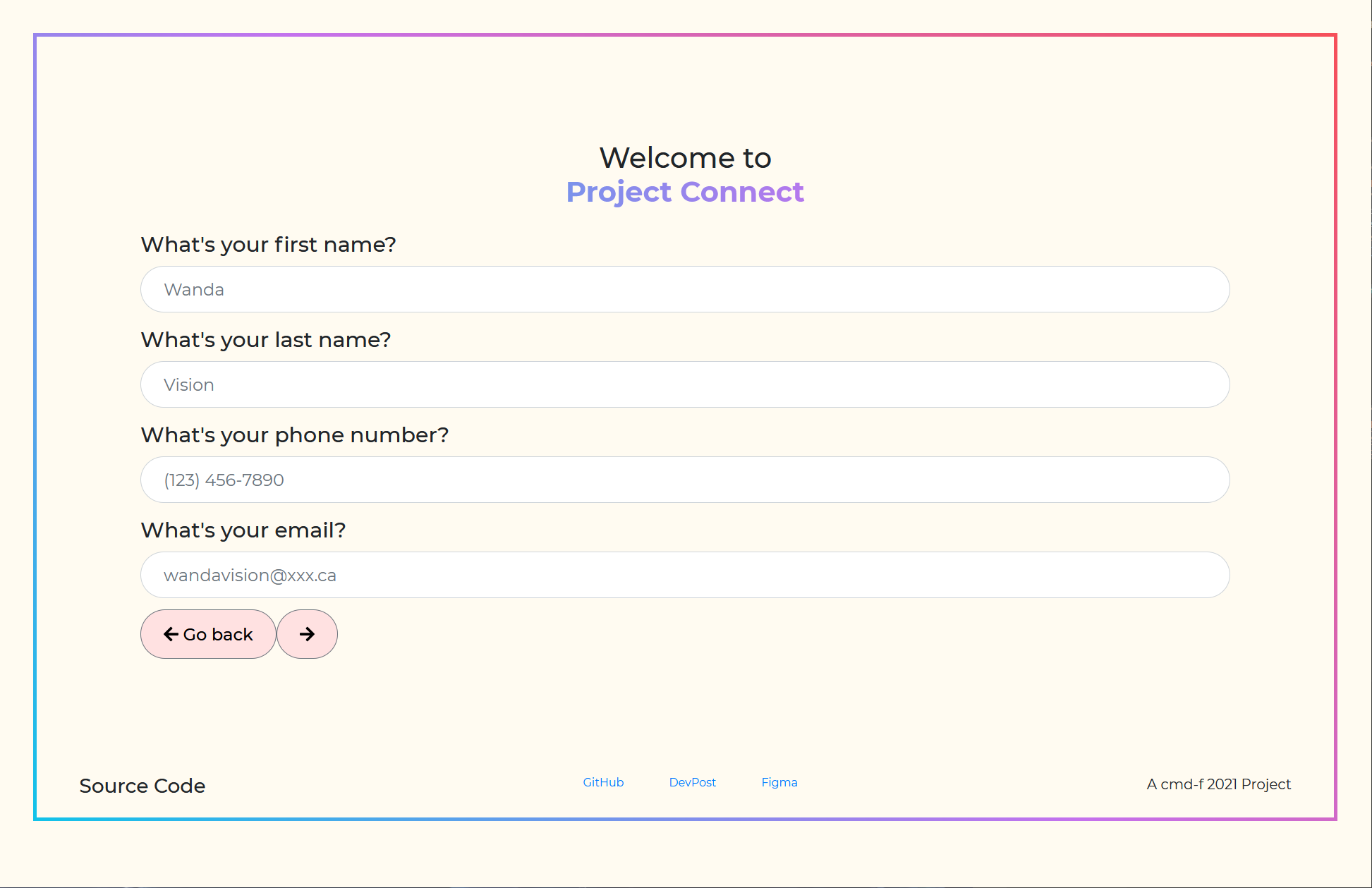This screenshot has height=888, width=1372.
Task: Click the bottom gradient border of the card
Action: click(x=684, y=819)
